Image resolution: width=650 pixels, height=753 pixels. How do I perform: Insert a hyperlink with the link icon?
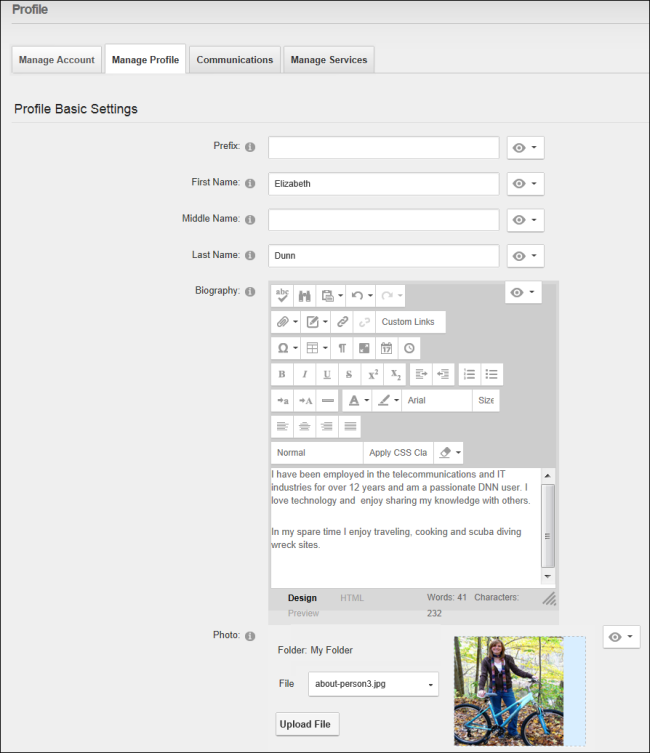(x=342, y=322)
